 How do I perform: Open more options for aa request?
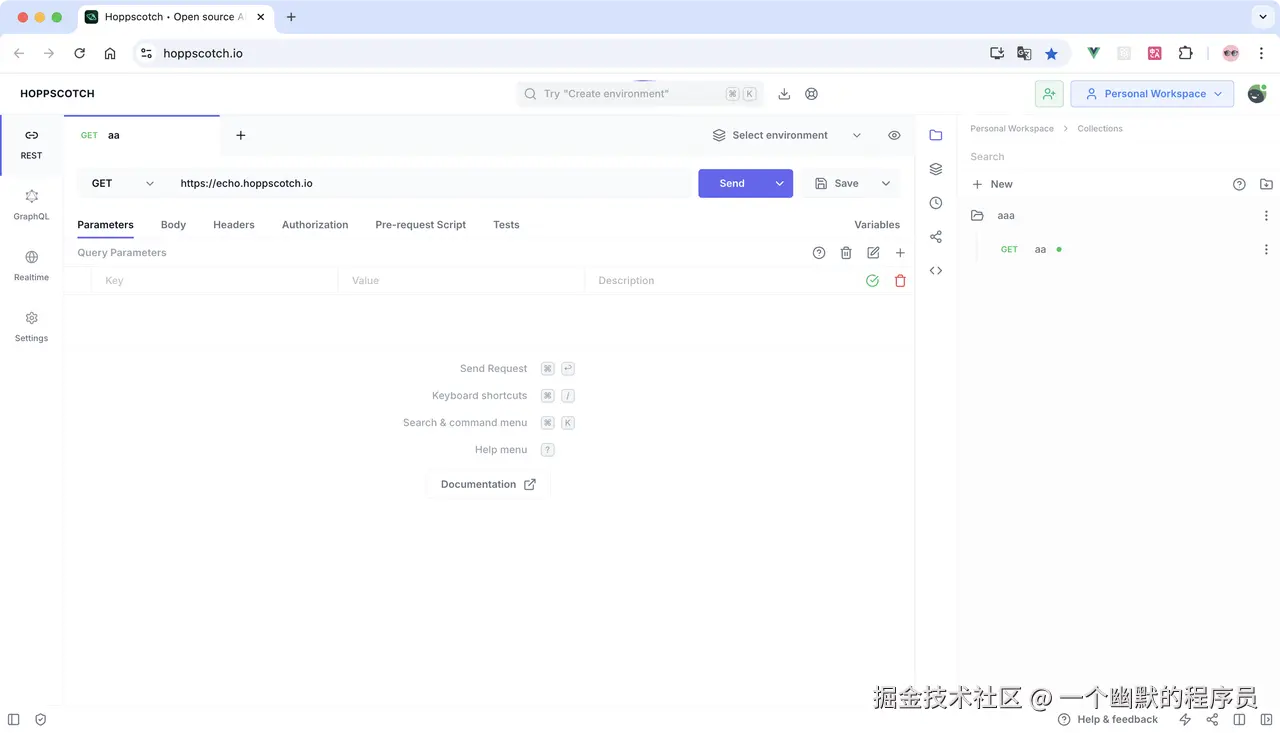[1266, 250]
